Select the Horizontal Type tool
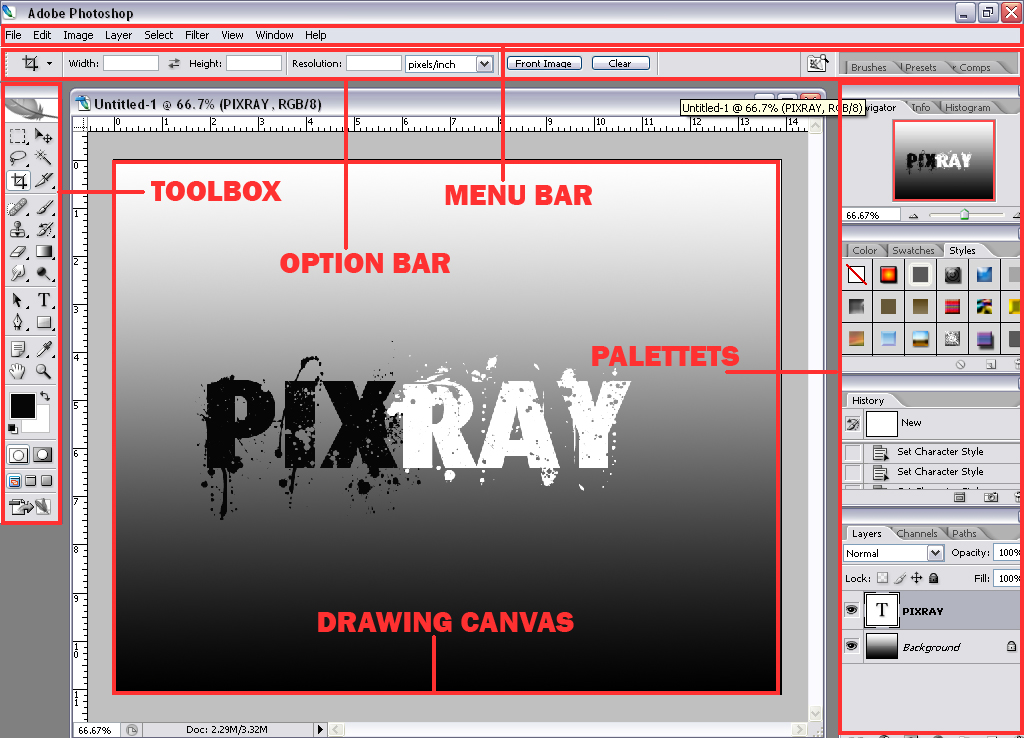This screenshot has height=738, width=1024. coord(43,300)
